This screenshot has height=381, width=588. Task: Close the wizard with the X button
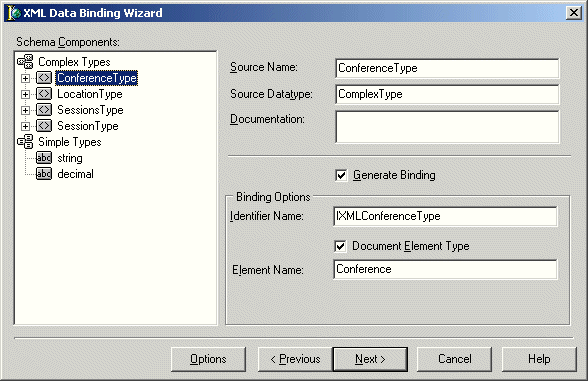[574, 13]
